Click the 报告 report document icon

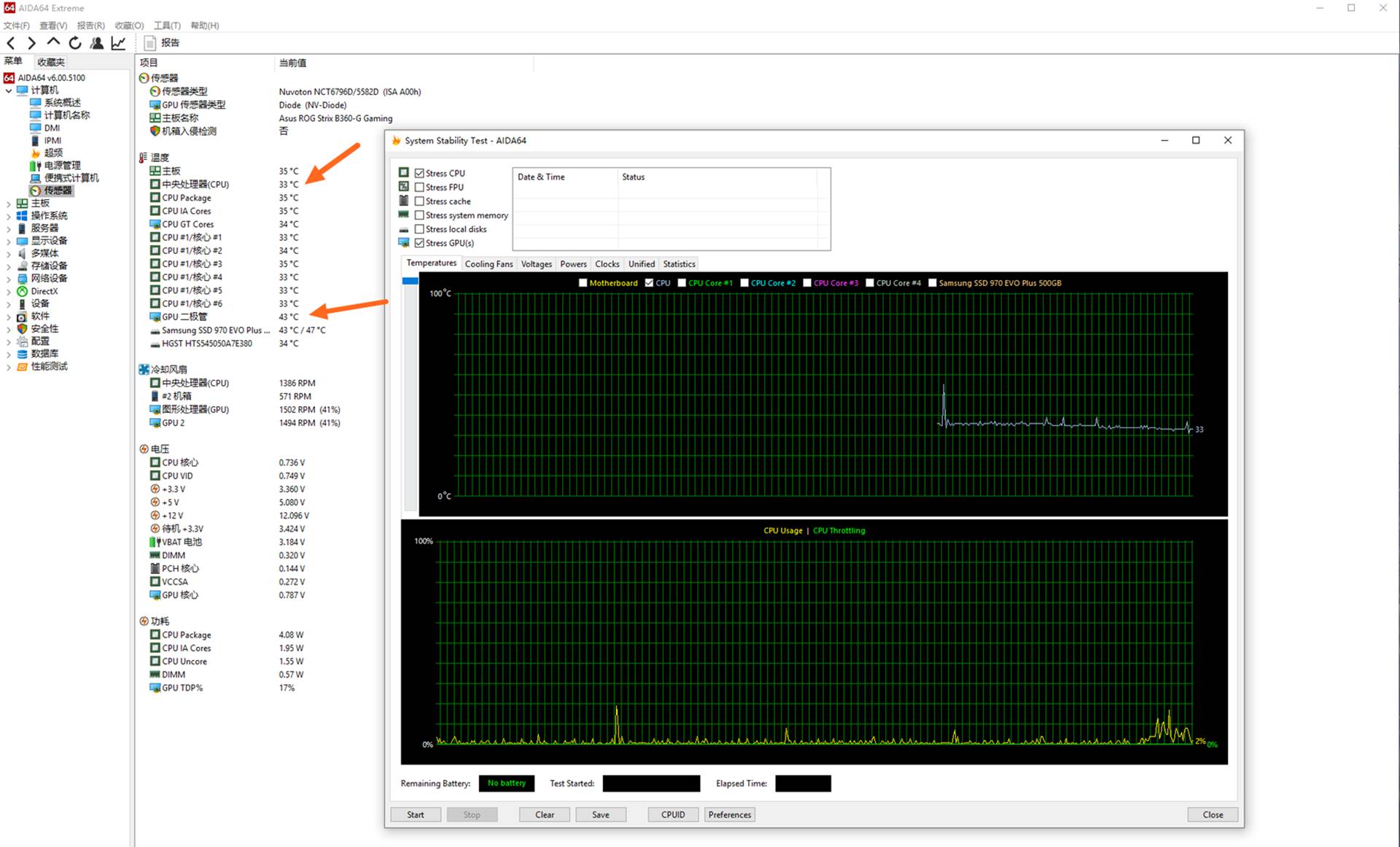coord(150,43)
